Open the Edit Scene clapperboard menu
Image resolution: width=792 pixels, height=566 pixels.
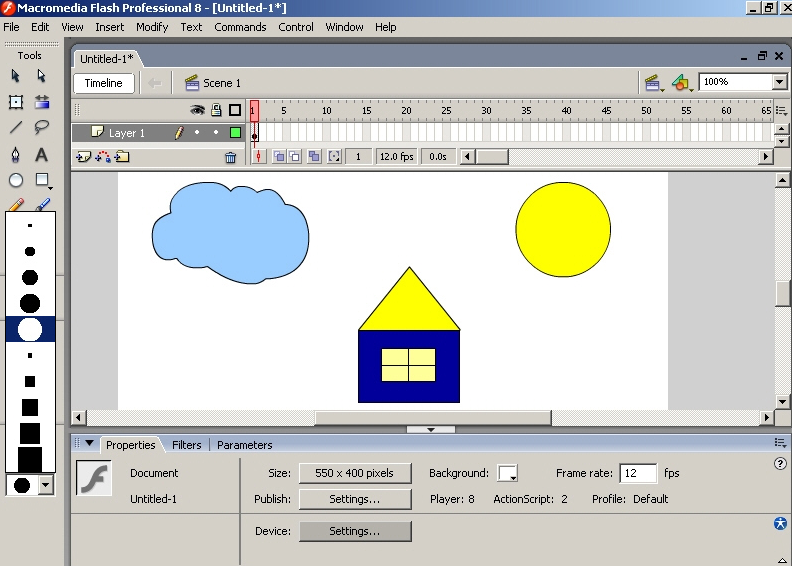click(654, 83)
